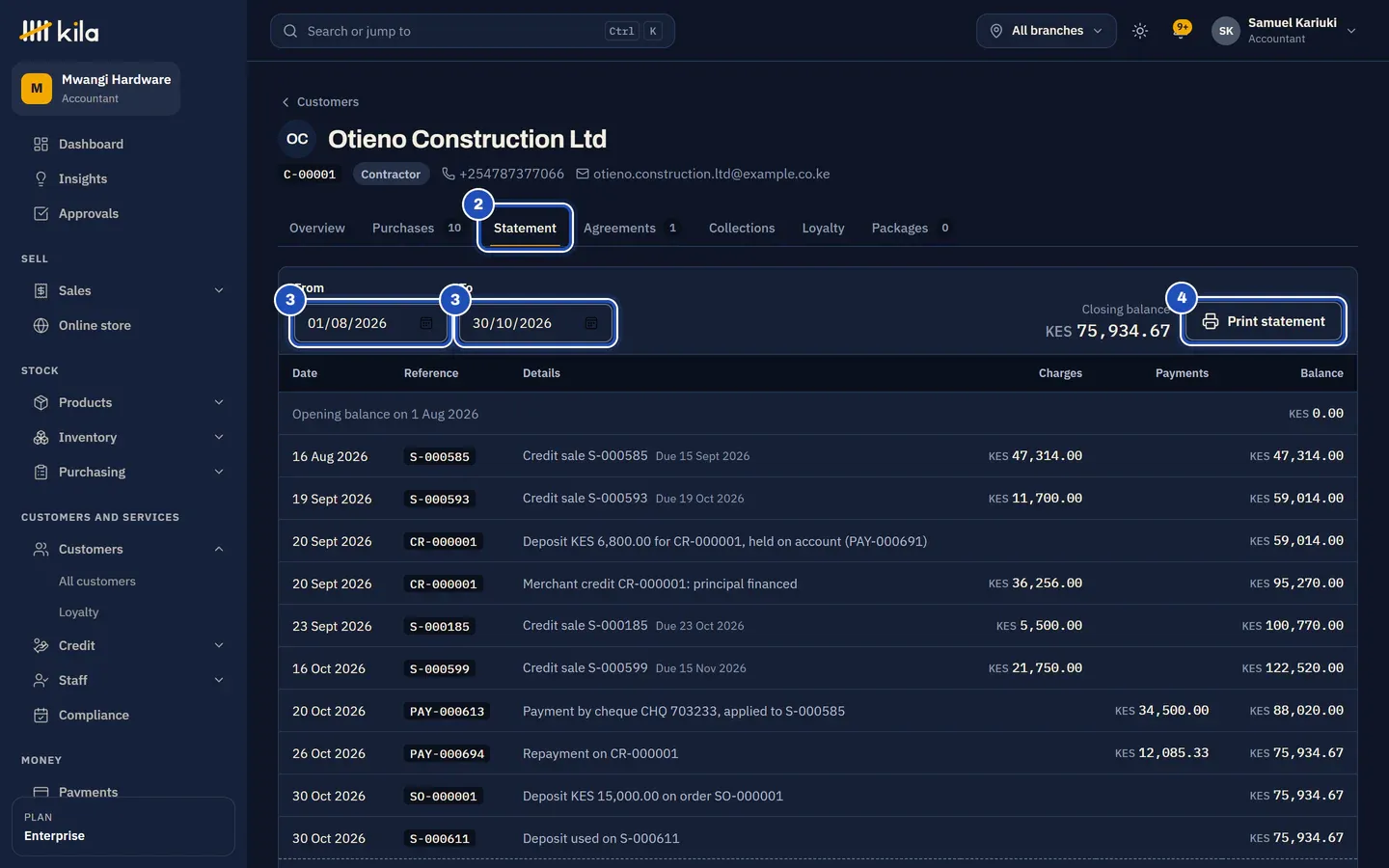The image size is (1389, 868).
Task: Open the All branches dropdown
Action: pyautogui.click(x=1047, y=31)
